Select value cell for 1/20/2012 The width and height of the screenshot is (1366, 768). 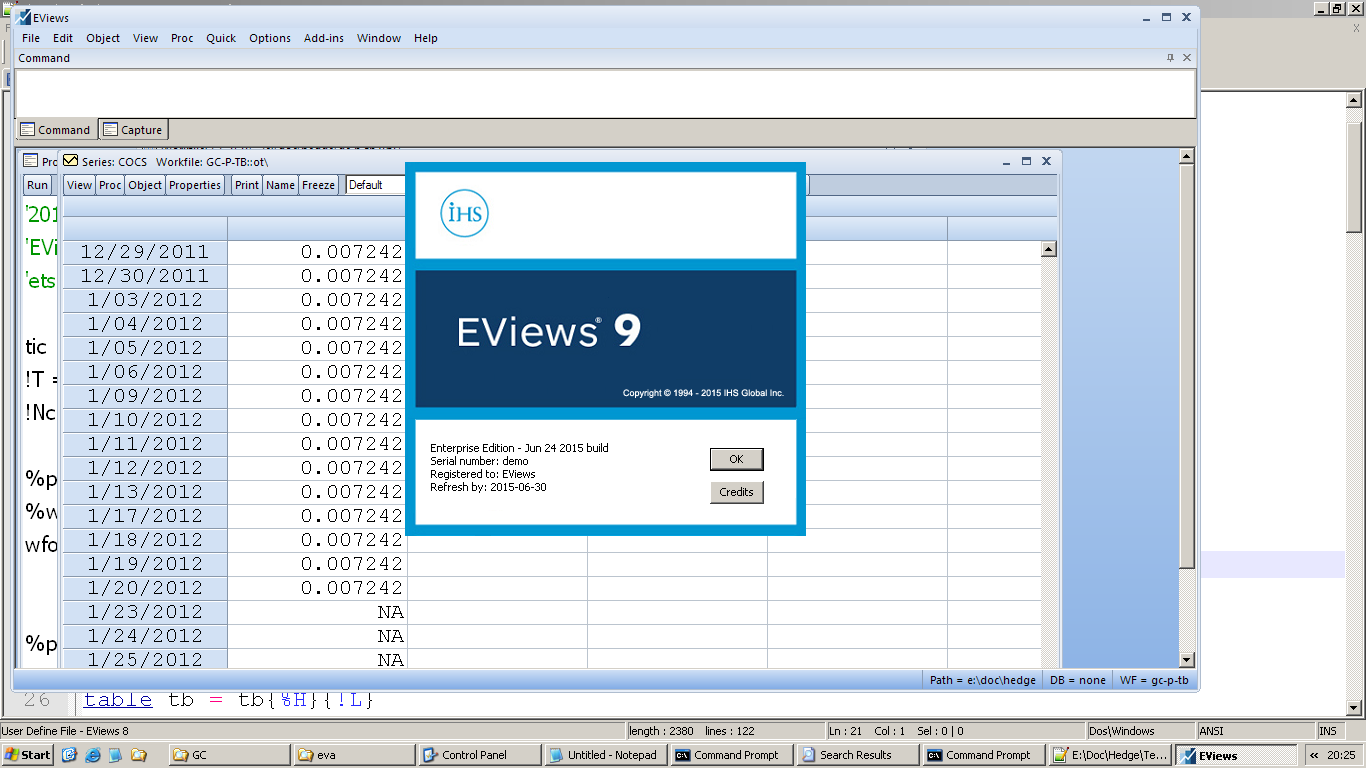[x=317, y=588]
